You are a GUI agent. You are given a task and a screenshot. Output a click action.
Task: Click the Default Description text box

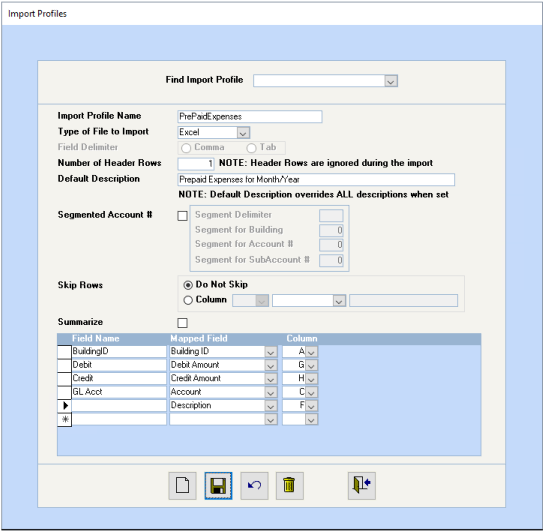316,179
